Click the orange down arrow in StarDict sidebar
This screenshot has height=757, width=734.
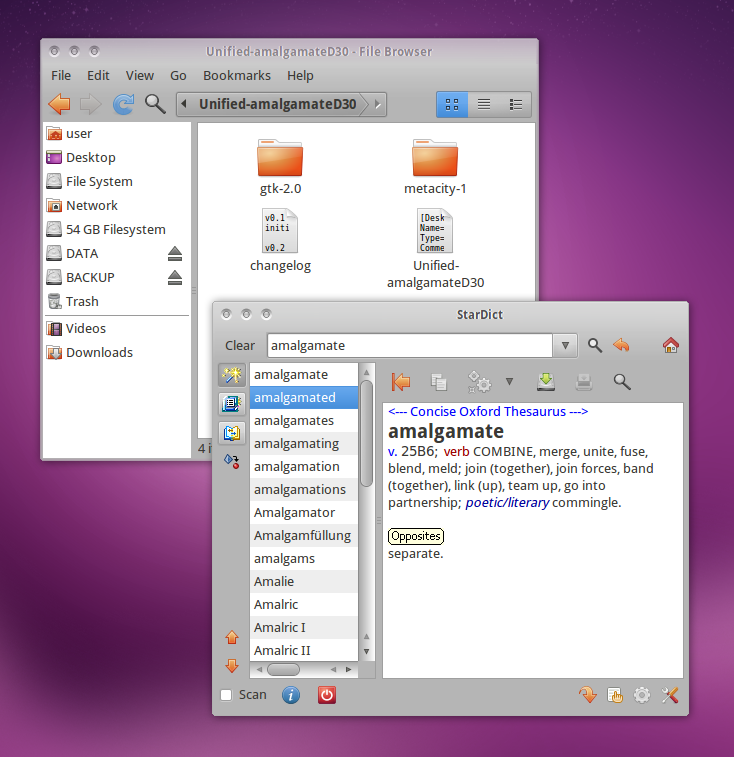pos(232,666)
